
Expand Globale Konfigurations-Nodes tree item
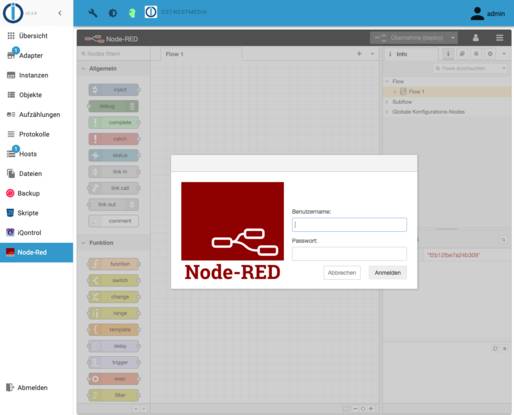(x=387, y=112)
